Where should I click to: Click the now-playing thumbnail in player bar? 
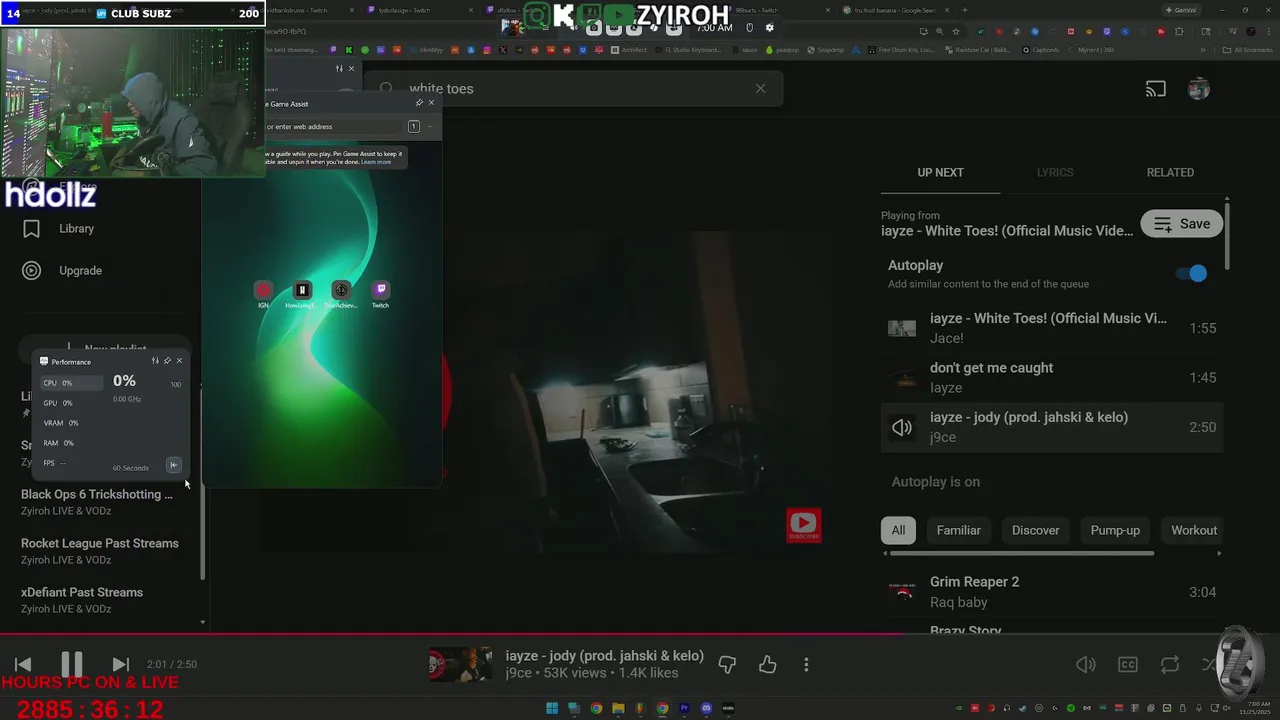460,664
